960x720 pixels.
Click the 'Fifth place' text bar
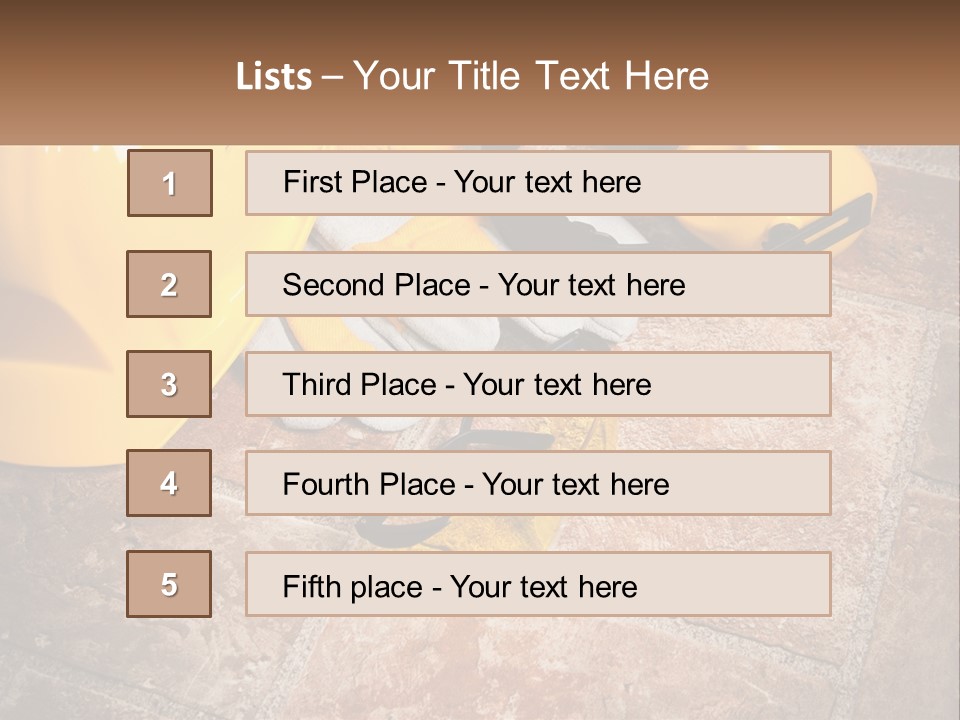(x=538, y=584)
